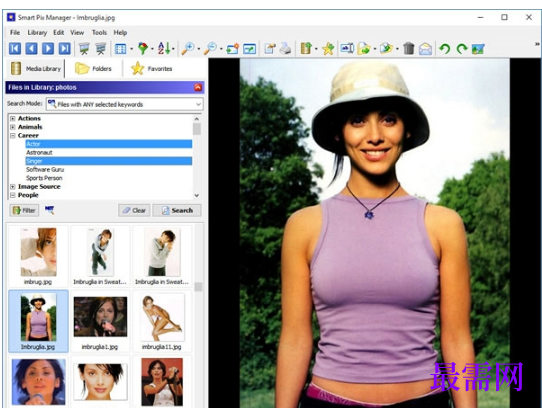Go to the previous image

pyautogui.click(x=31, y=48)
